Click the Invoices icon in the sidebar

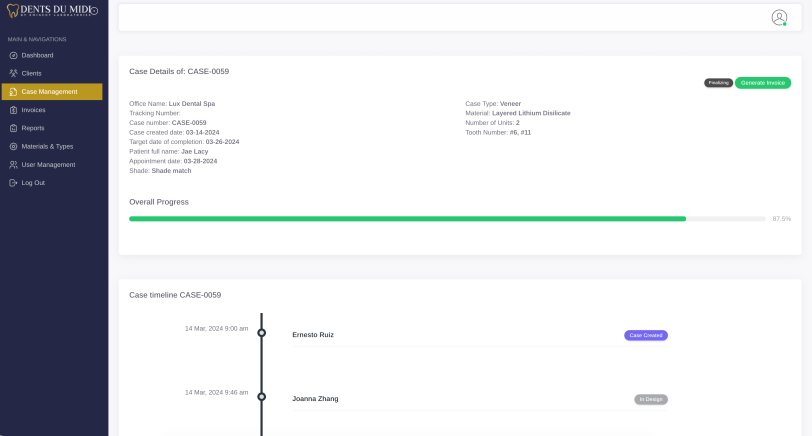point(13,110)
